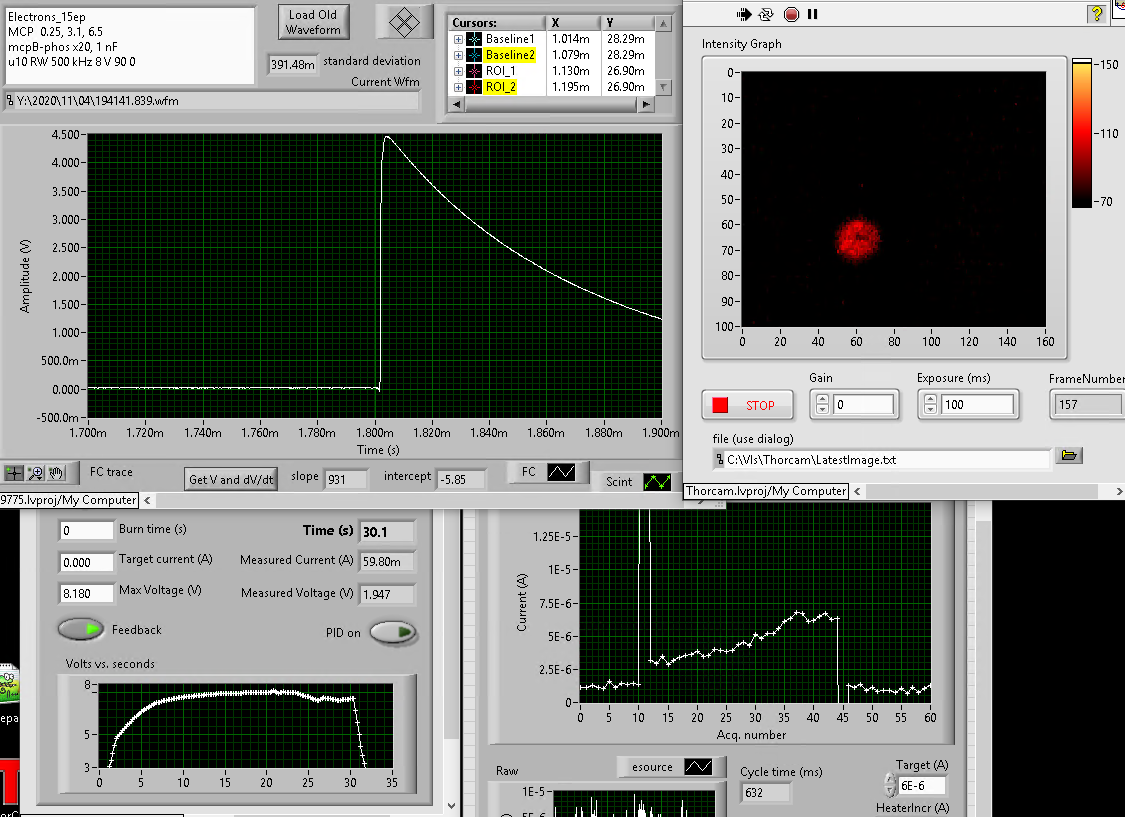The height and width of the screenshot is (817, 1125).
Task: Click the Run arrow in the Thorcam toolbar
Action: coord(744,14)
